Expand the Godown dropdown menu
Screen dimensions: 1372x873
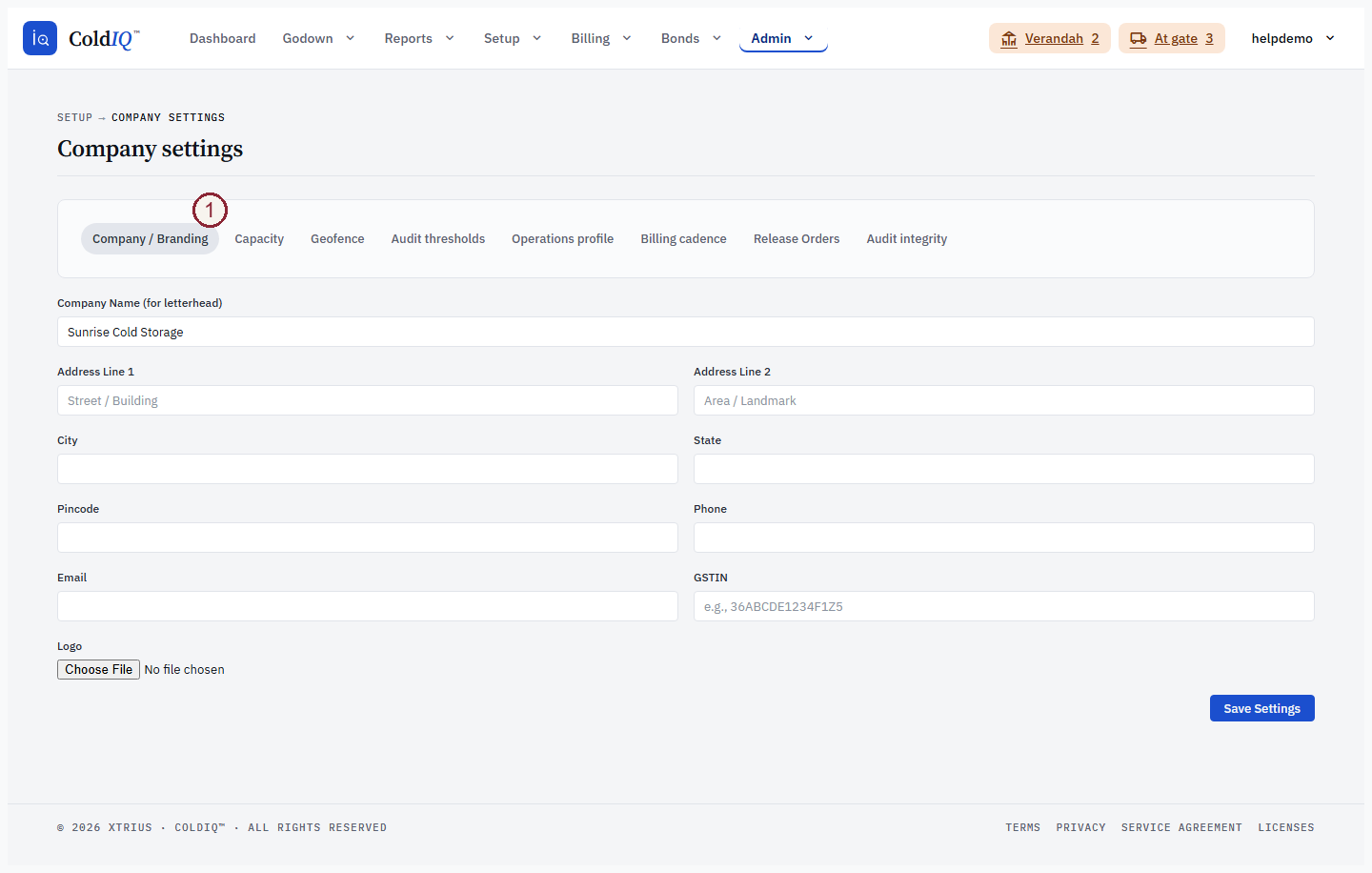coord(318,38)
